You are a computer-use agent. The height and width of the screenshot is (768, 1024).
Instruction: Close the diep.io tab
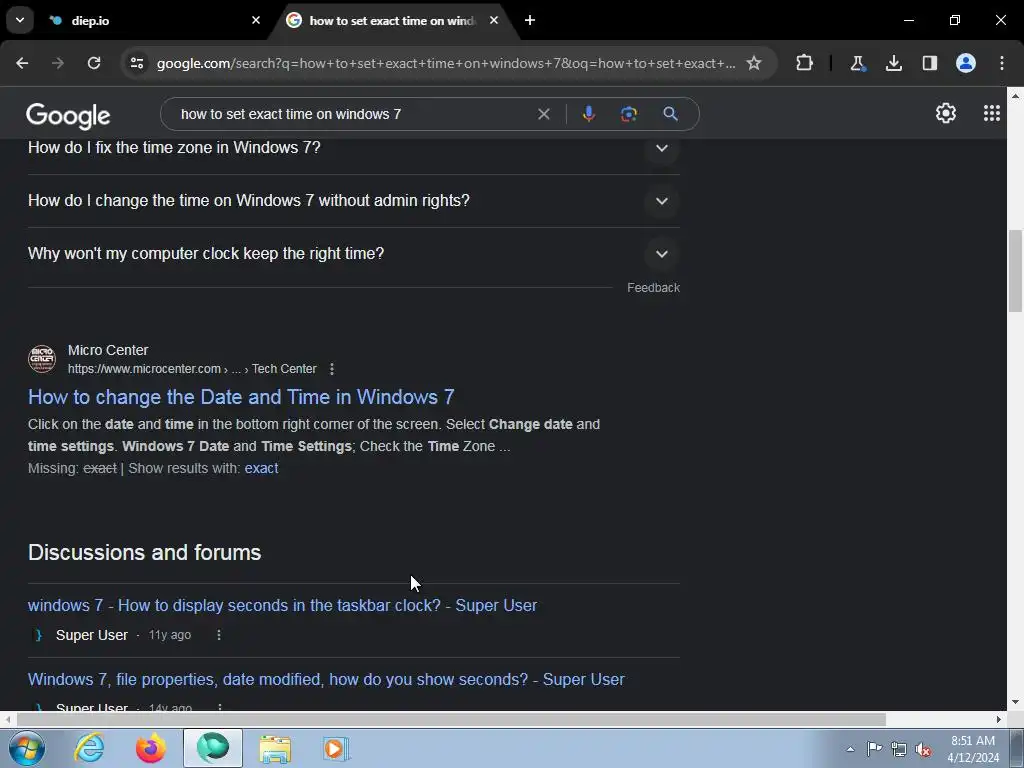point(256,20)
